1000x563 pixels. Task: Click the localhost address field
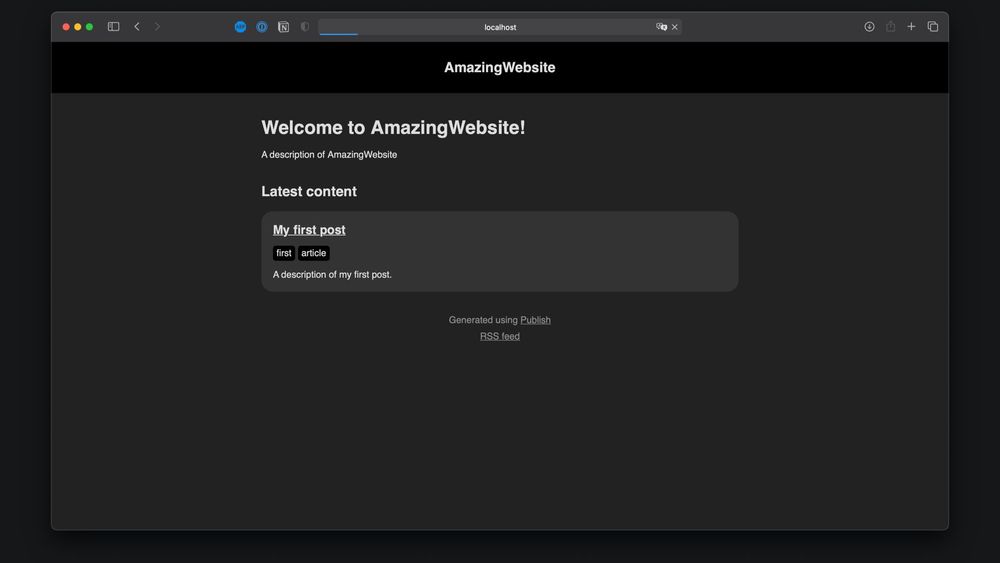click(500, 27)
